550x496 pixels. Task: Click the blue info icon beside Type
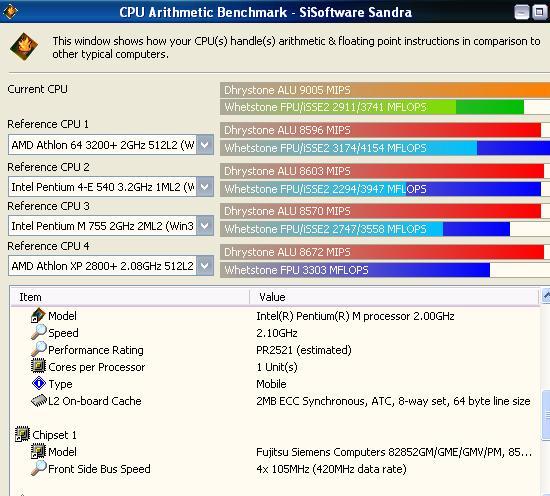pyautogui.click(x=39, y=383)
